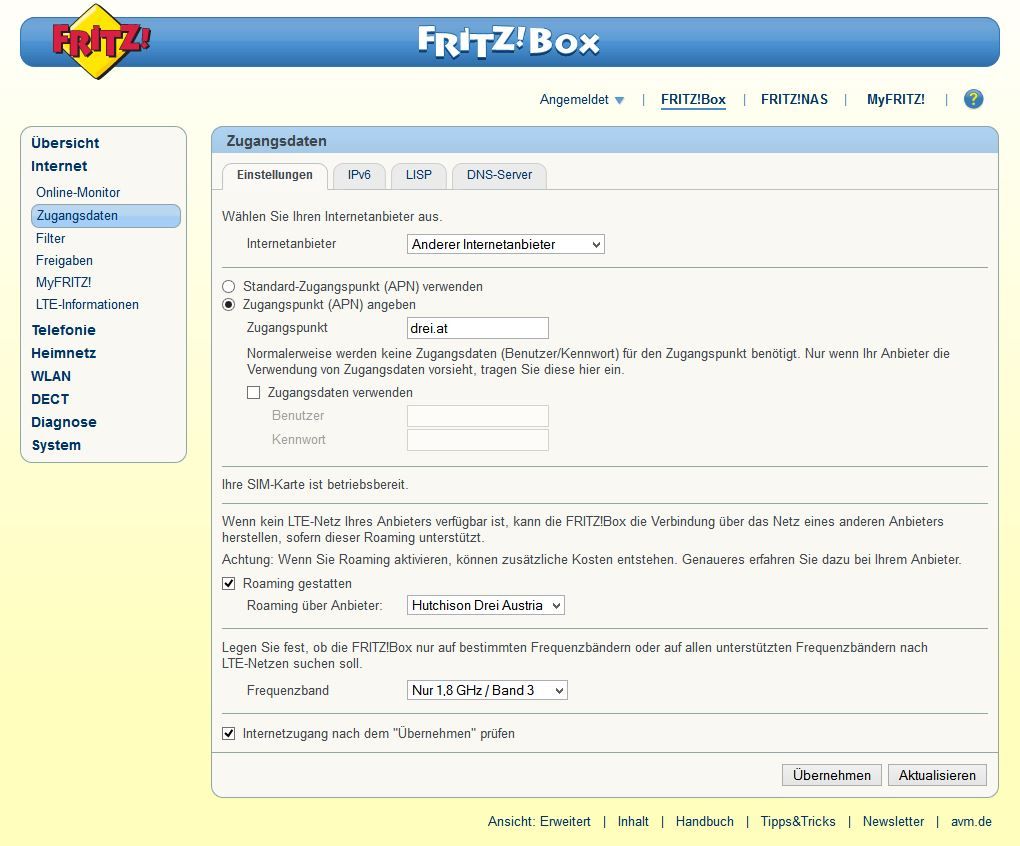Open the Internetanbieter dropdown

pos(505,244)
